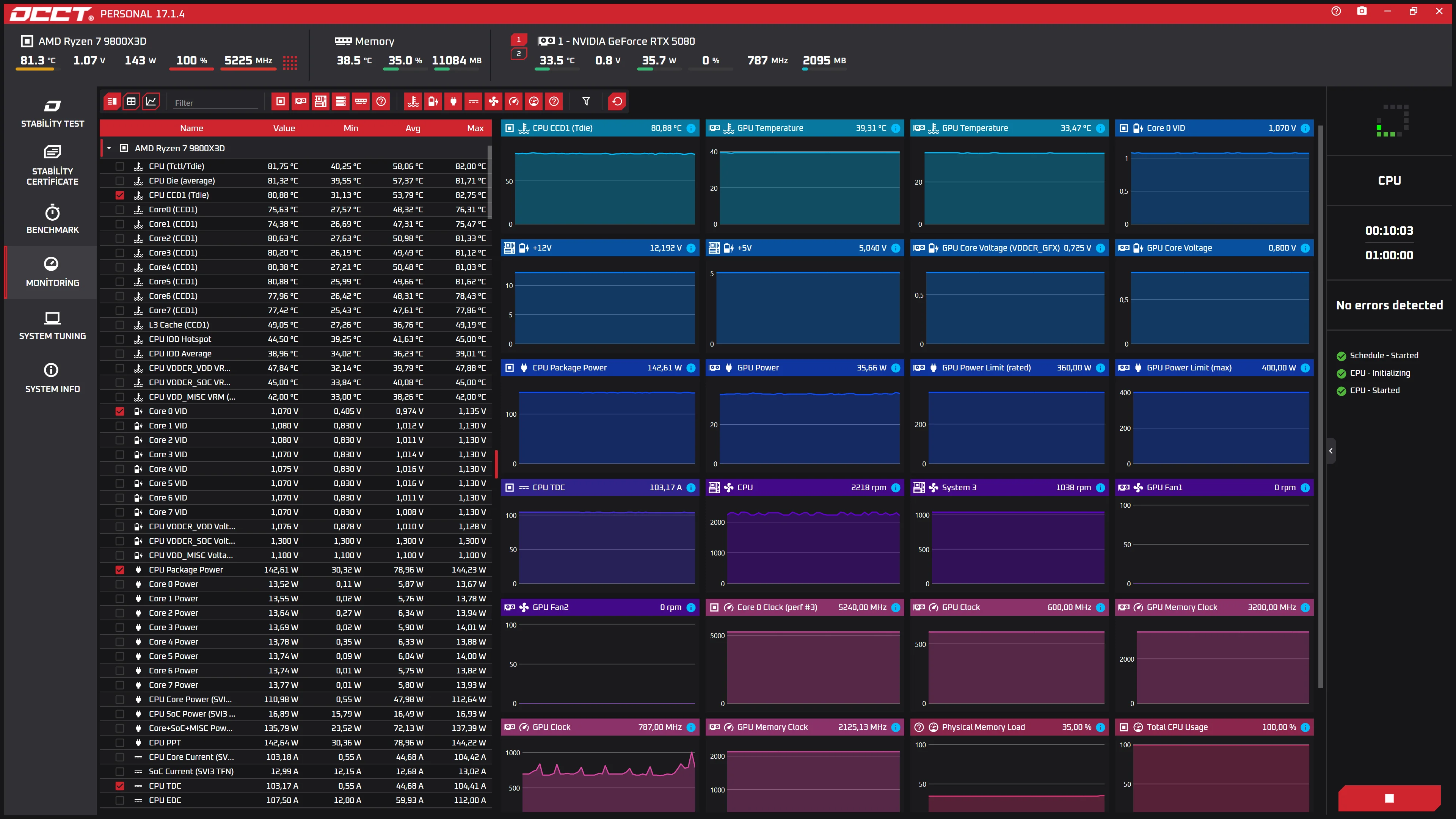Open info for the CPU Package Power graph

pyautogui.click(x=691, y=368)
